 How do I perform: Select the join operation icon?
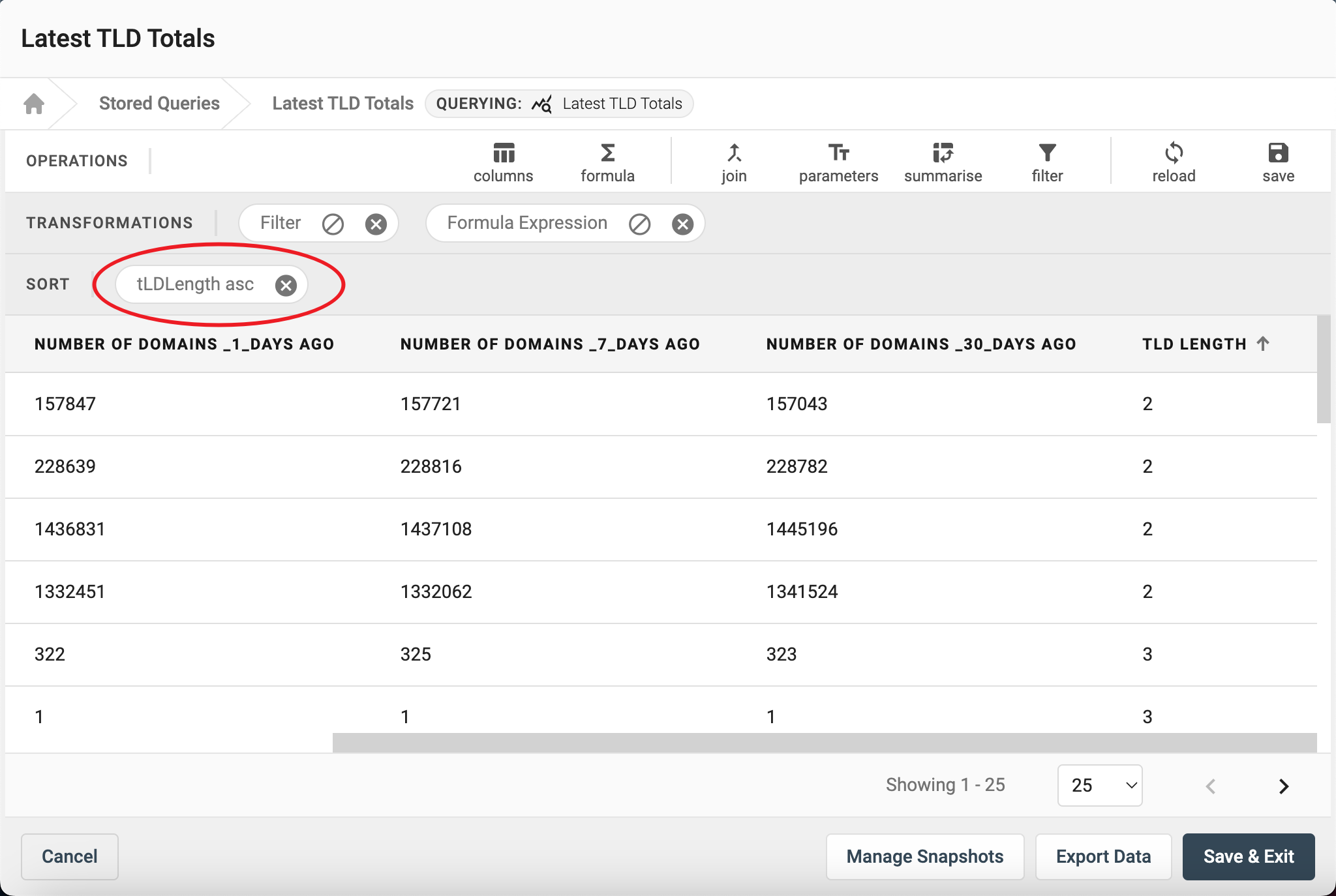734,153
